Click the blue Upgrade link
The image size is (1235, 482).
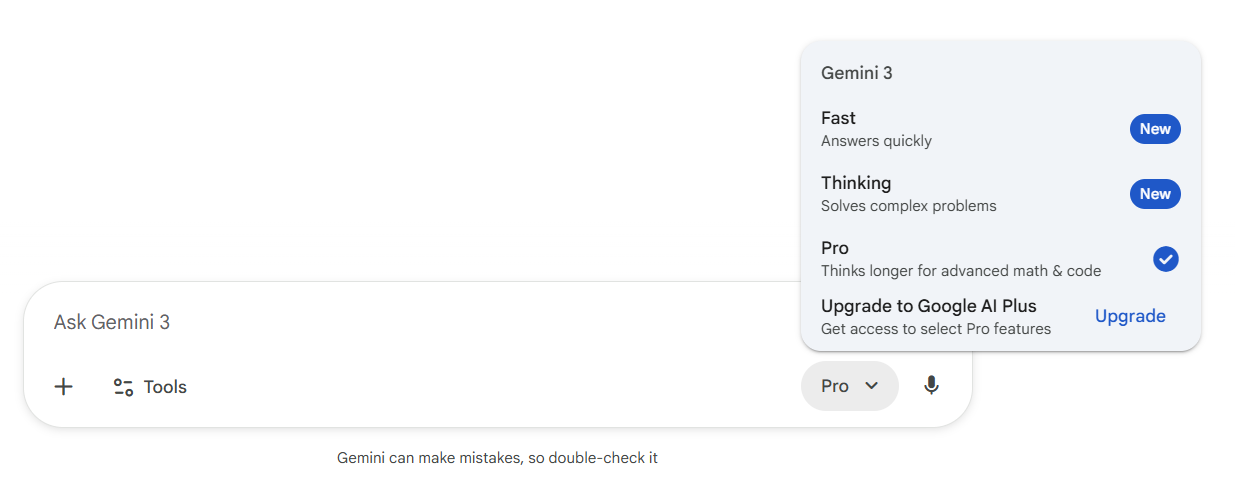pos(1130,316)
